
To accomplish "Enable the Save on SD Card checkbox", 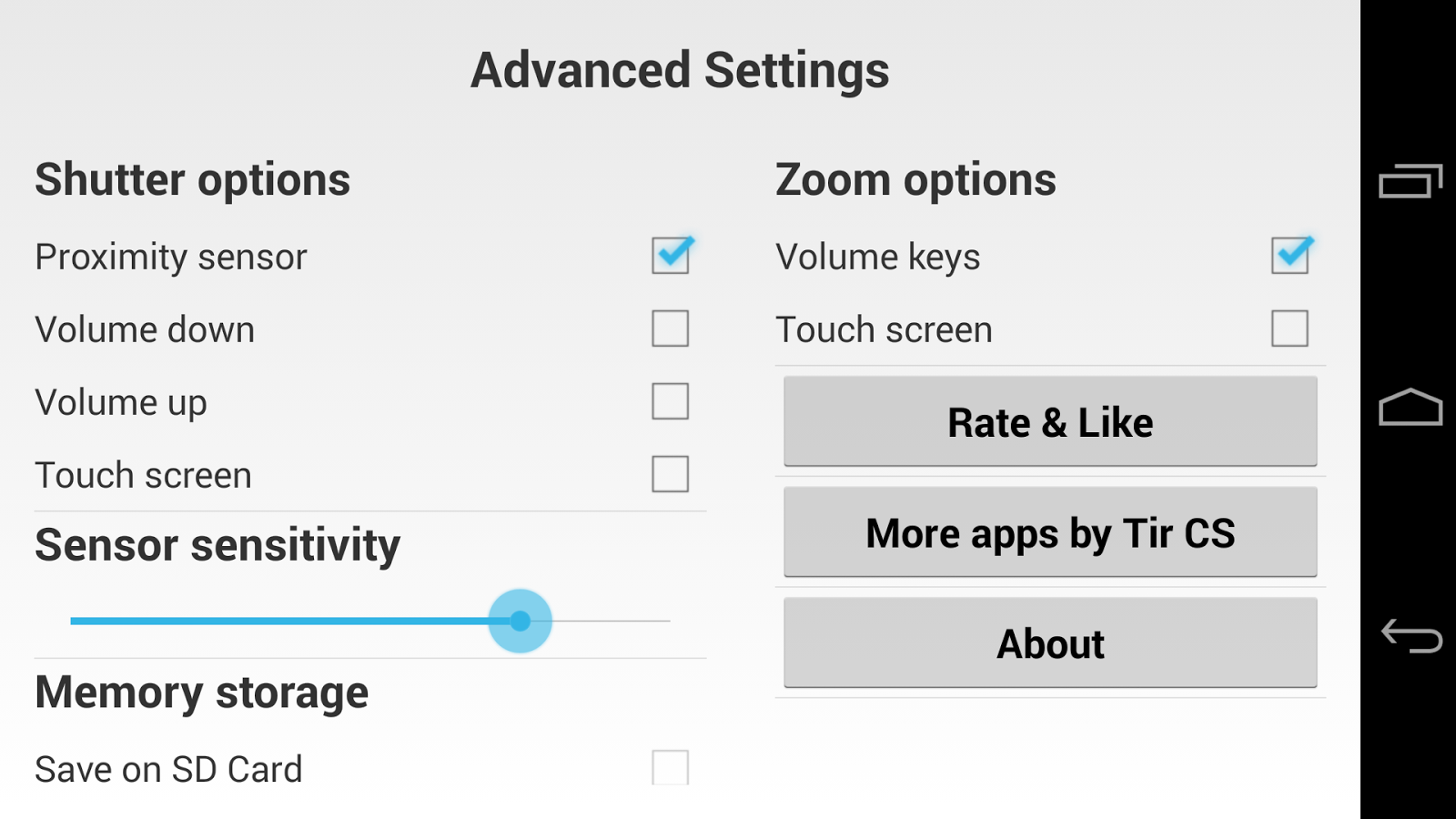I will [x=671, y=767].
